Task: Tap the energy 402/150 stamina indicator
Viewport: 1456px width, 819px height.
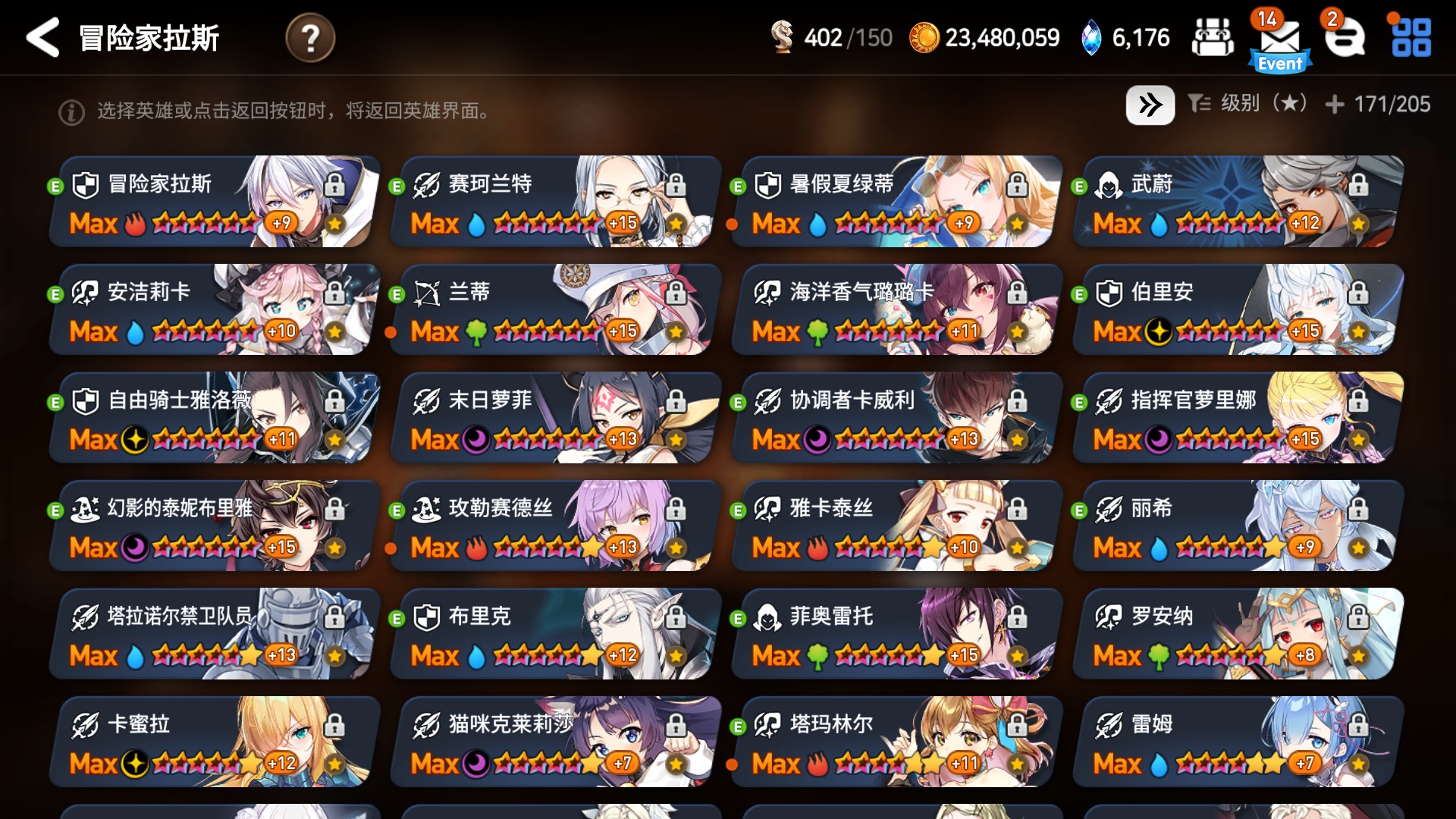Action: [x=831, y=37]
